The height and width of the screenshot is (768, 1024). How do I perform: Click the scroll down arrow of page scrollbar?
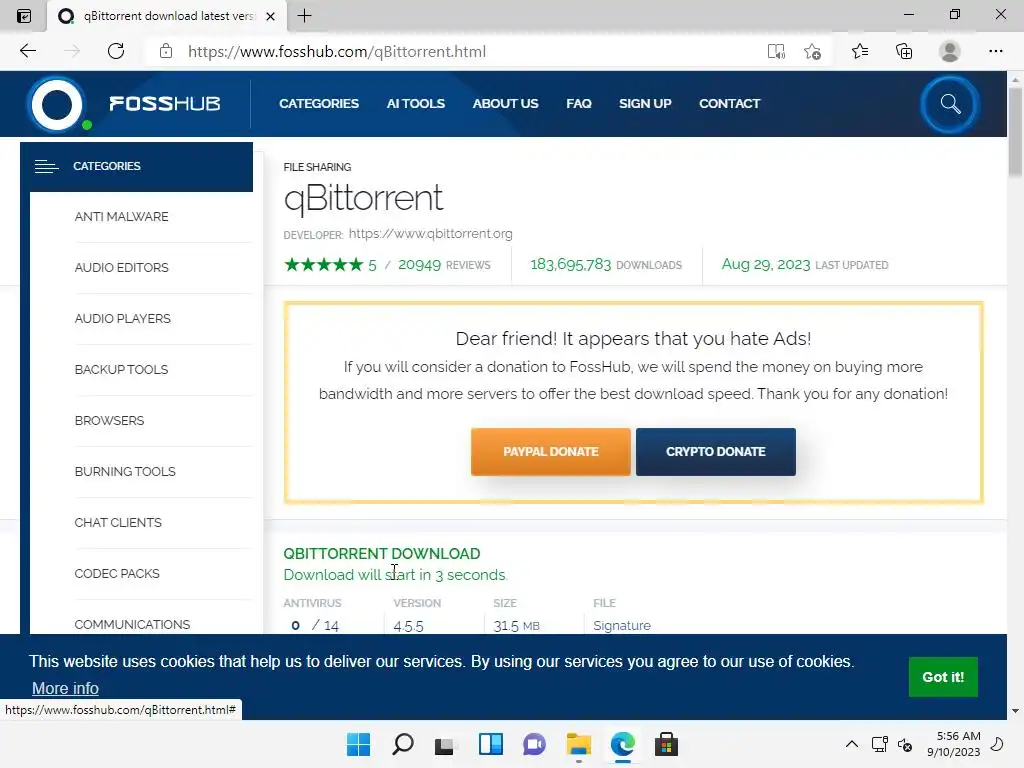(x=1015, y=711)
